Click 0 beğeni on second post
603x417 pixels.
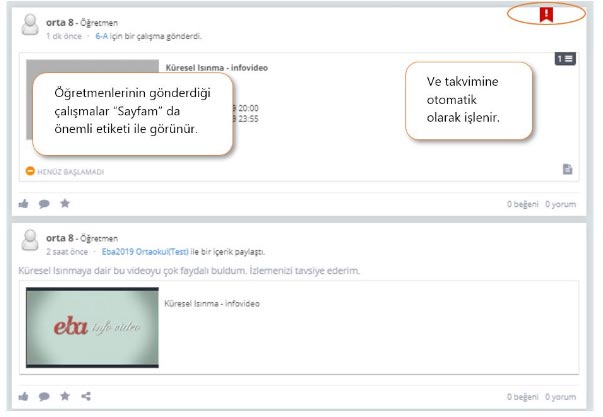pyautogui.click(x=523, y=397)
